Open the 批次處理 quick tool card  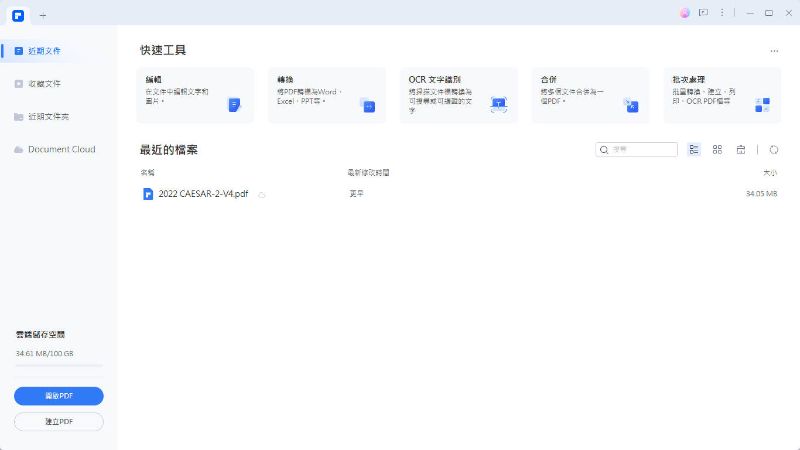click(x=722, y=95)
